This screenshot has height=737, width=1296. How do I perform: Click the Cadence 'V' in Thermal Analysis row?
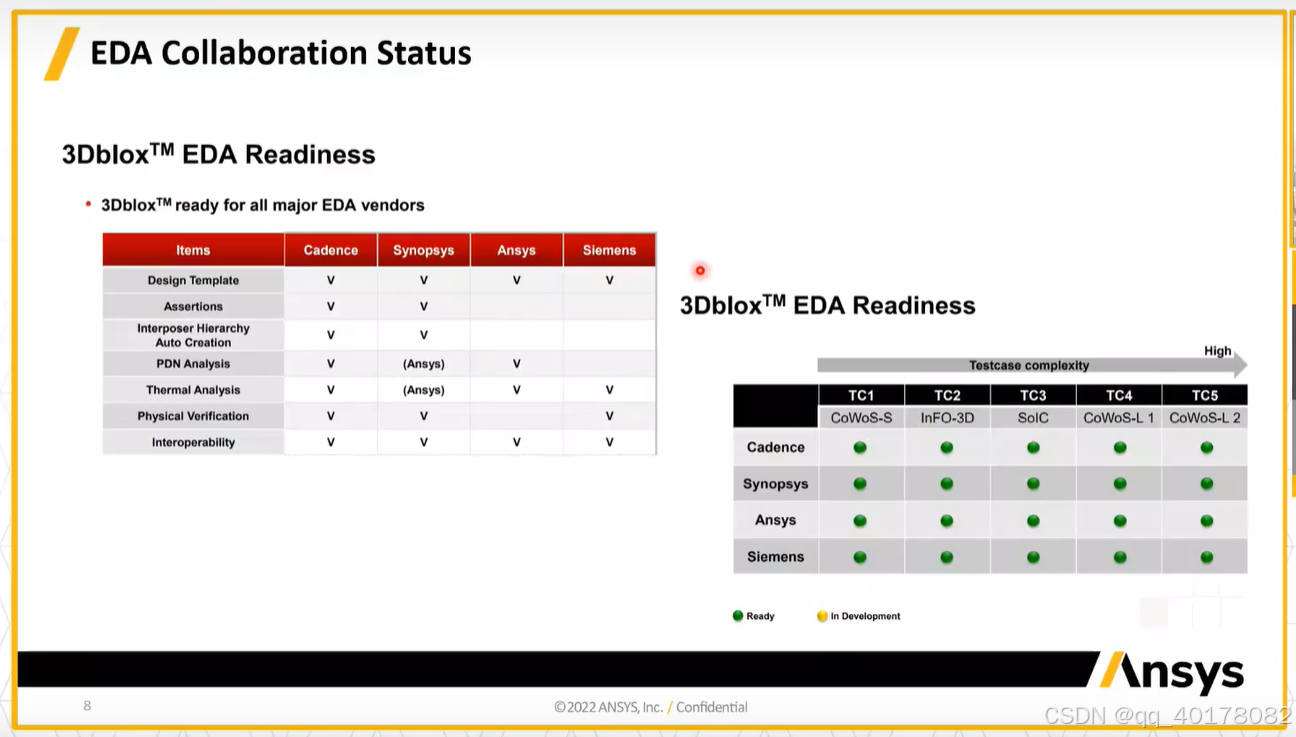[331, 390]
